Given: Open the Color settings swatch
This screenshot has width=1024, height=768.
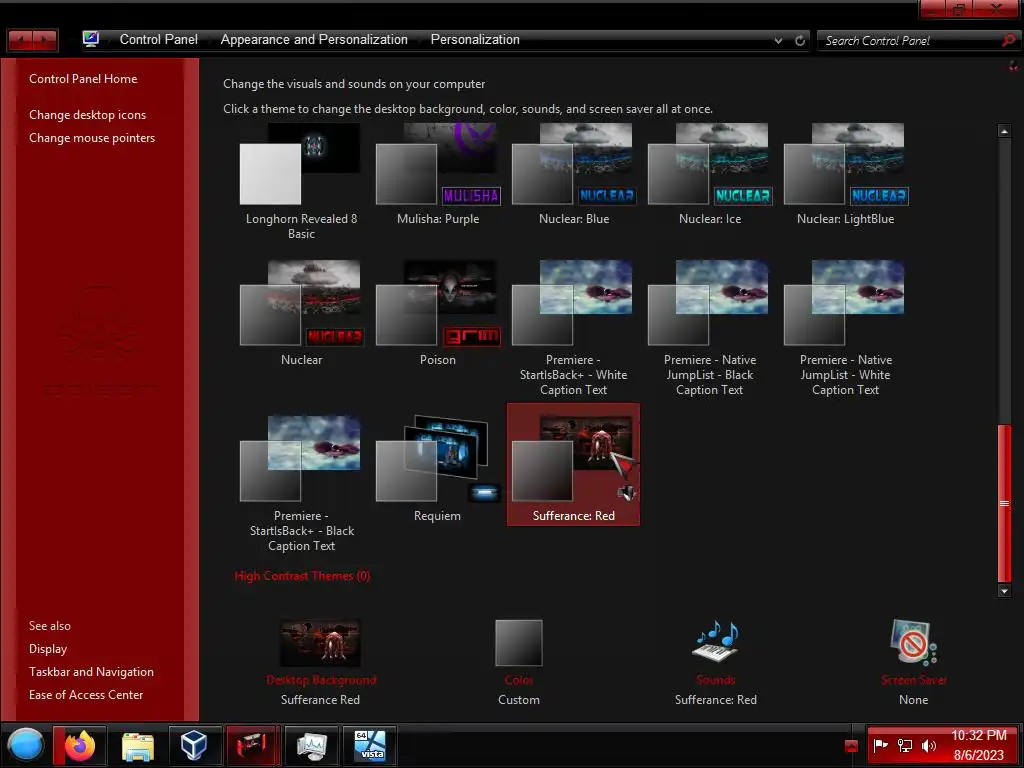Looking at the screenshot, I should point(519,643).
